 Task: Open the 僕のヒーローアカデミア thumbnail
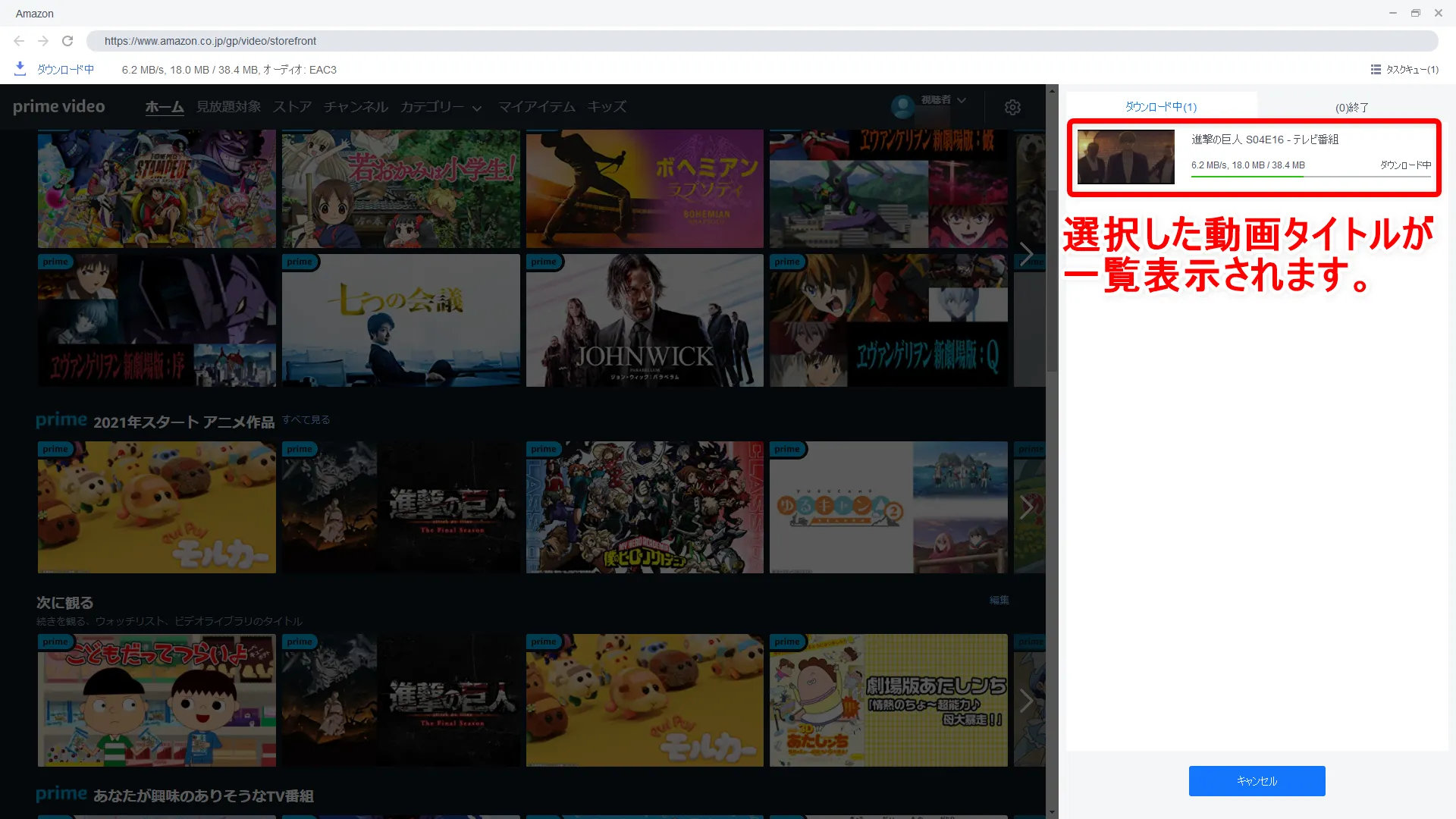645,507
